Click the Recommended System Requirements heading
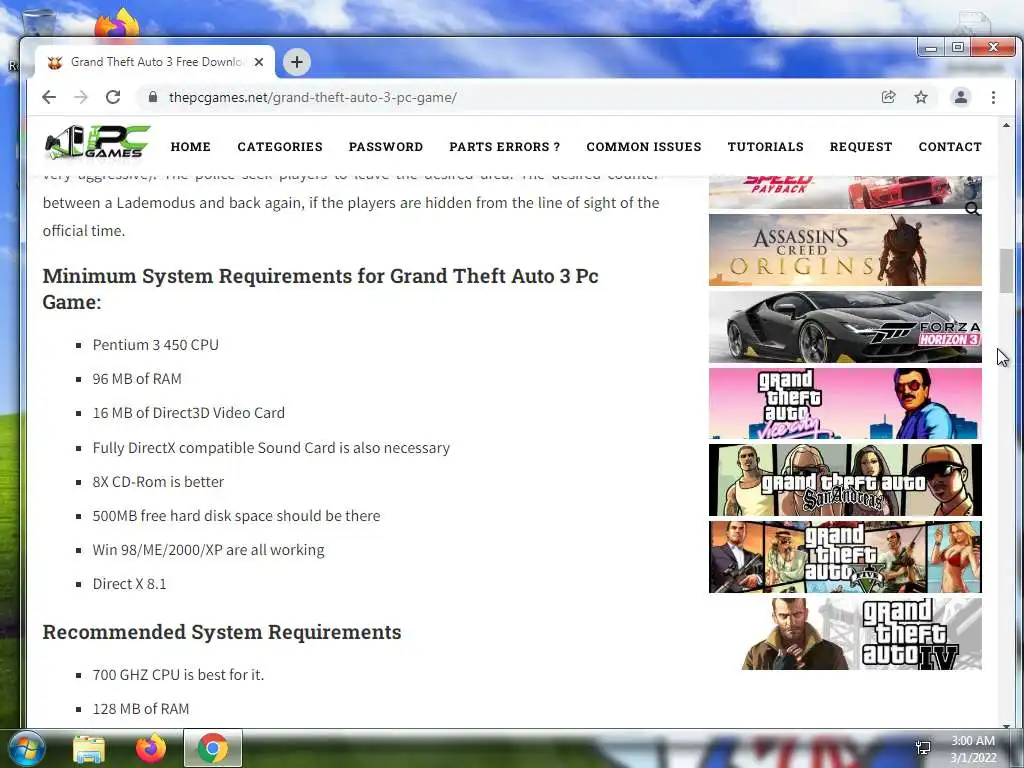1024x768 pixels. [x=222, y=632]
